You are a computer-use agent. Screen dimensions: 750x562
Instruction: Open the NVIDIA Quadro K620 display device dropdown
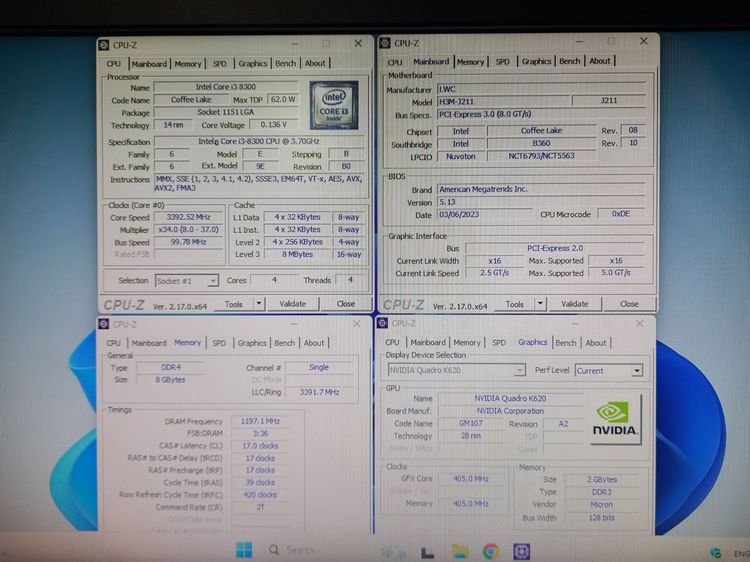[x=519, y=370]
